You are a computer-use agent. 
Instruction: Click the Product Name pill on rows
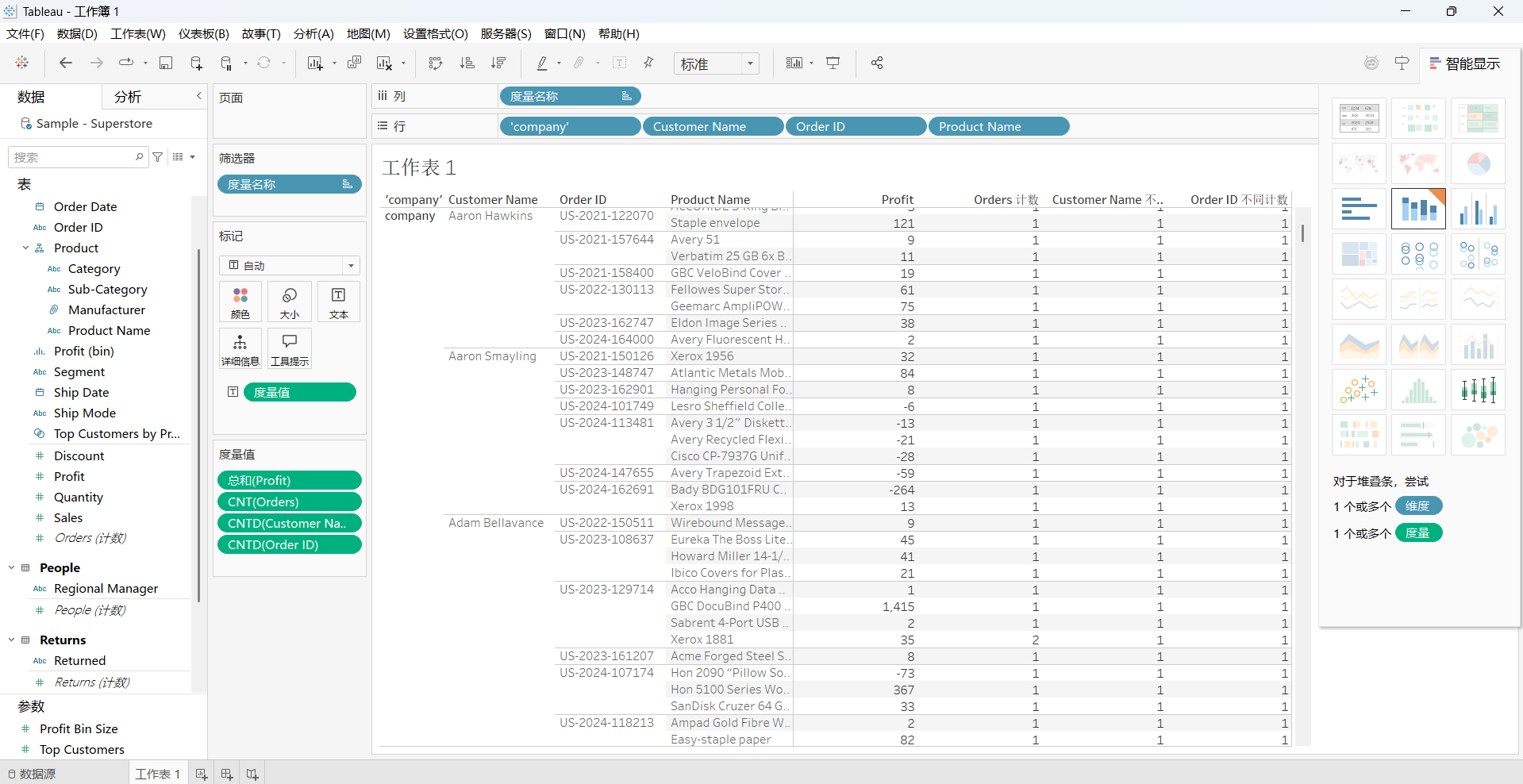pyautogui.click(x=998, y=126)
